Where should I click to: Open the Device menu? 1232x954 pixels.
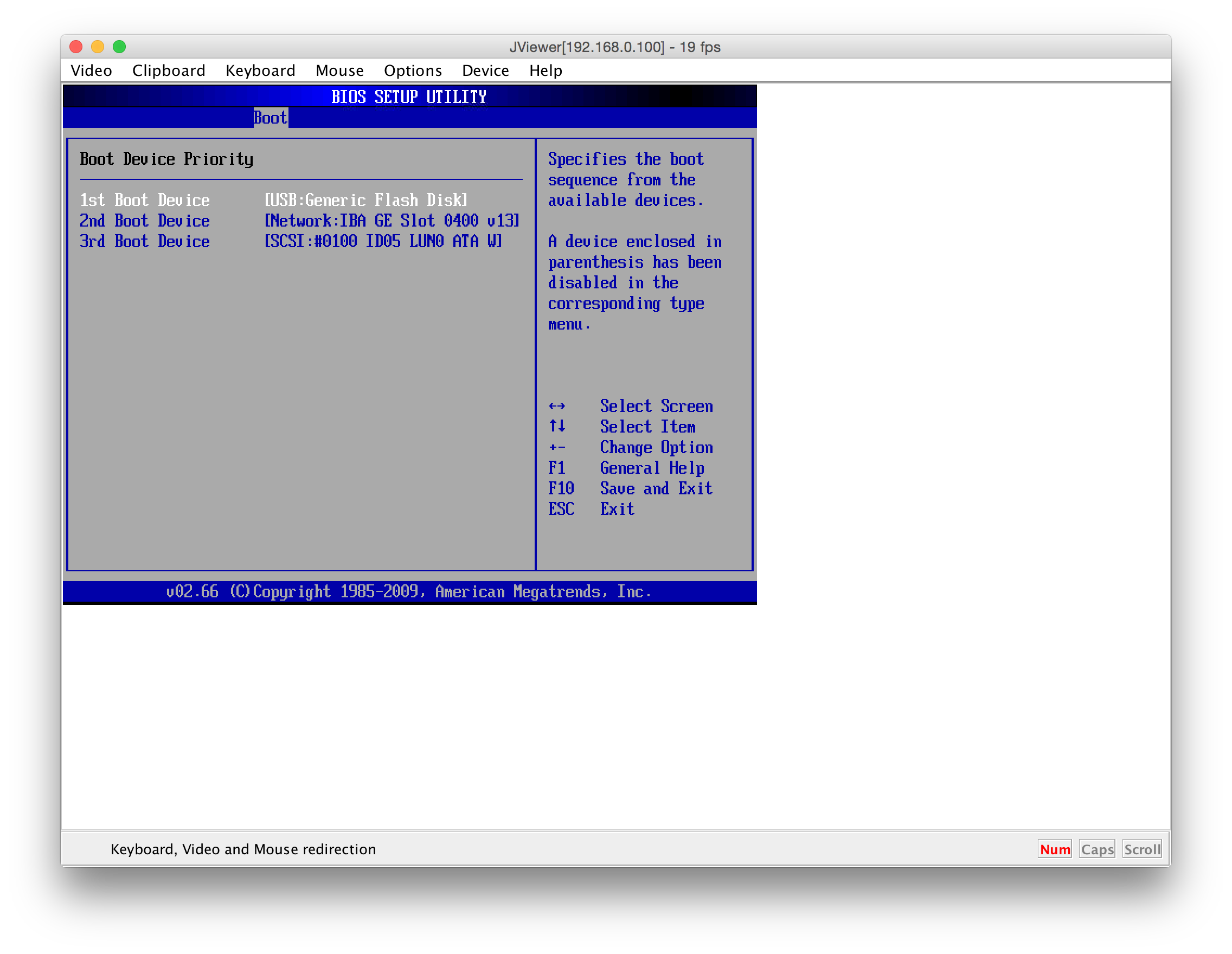click(x=486, y=70)
